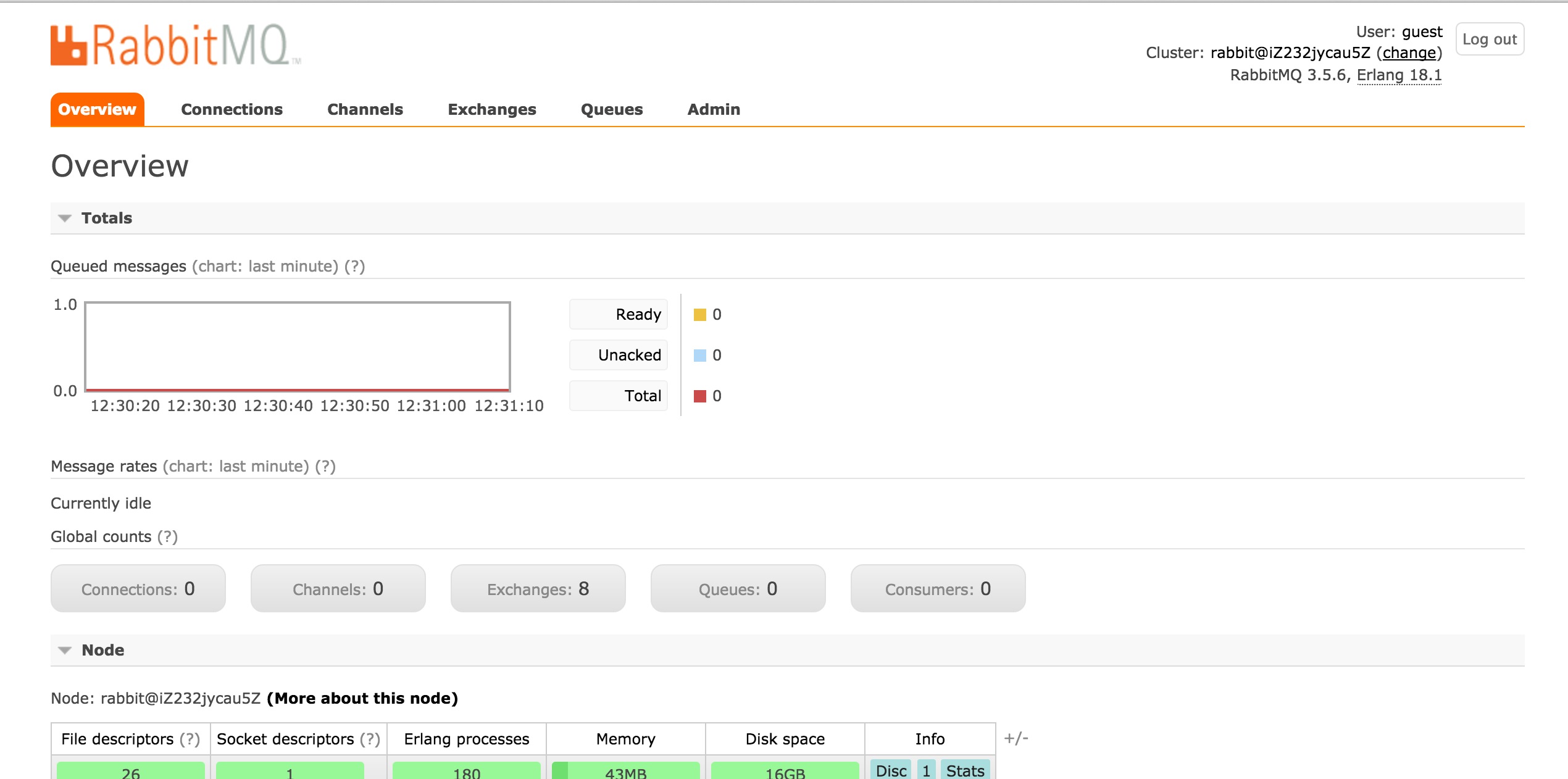Click the Currently idle status text
1568x779 pixels.
101,504
